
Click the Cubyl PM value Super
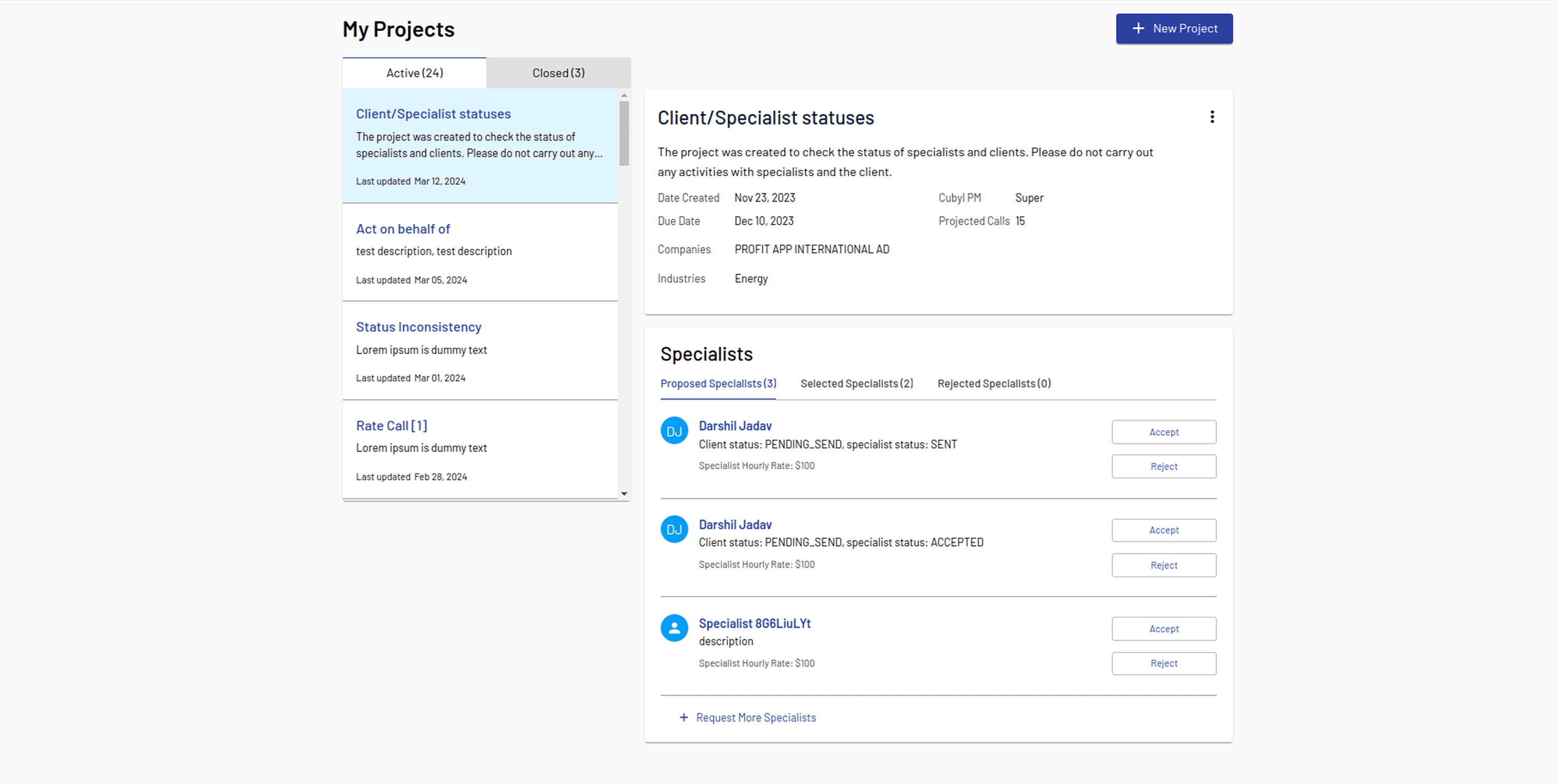[1029, 198]
